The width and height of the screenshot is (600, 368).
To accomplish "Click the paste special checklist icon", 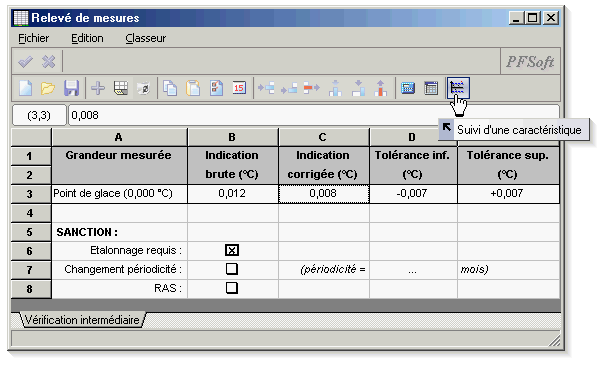I will tap(216, 88).
